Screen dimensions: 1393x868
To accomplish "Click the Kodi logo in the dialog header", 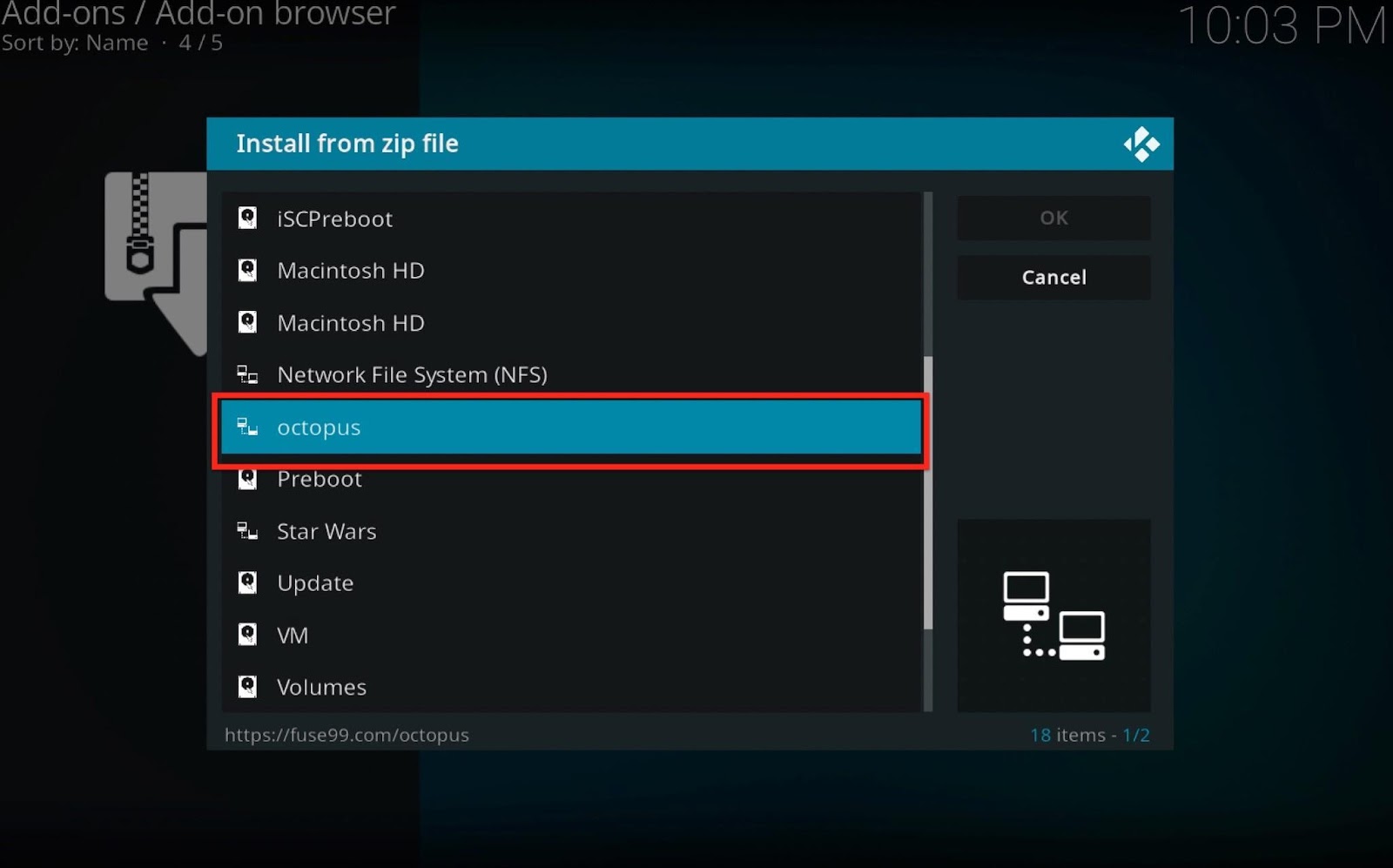I will (1141, 145).
